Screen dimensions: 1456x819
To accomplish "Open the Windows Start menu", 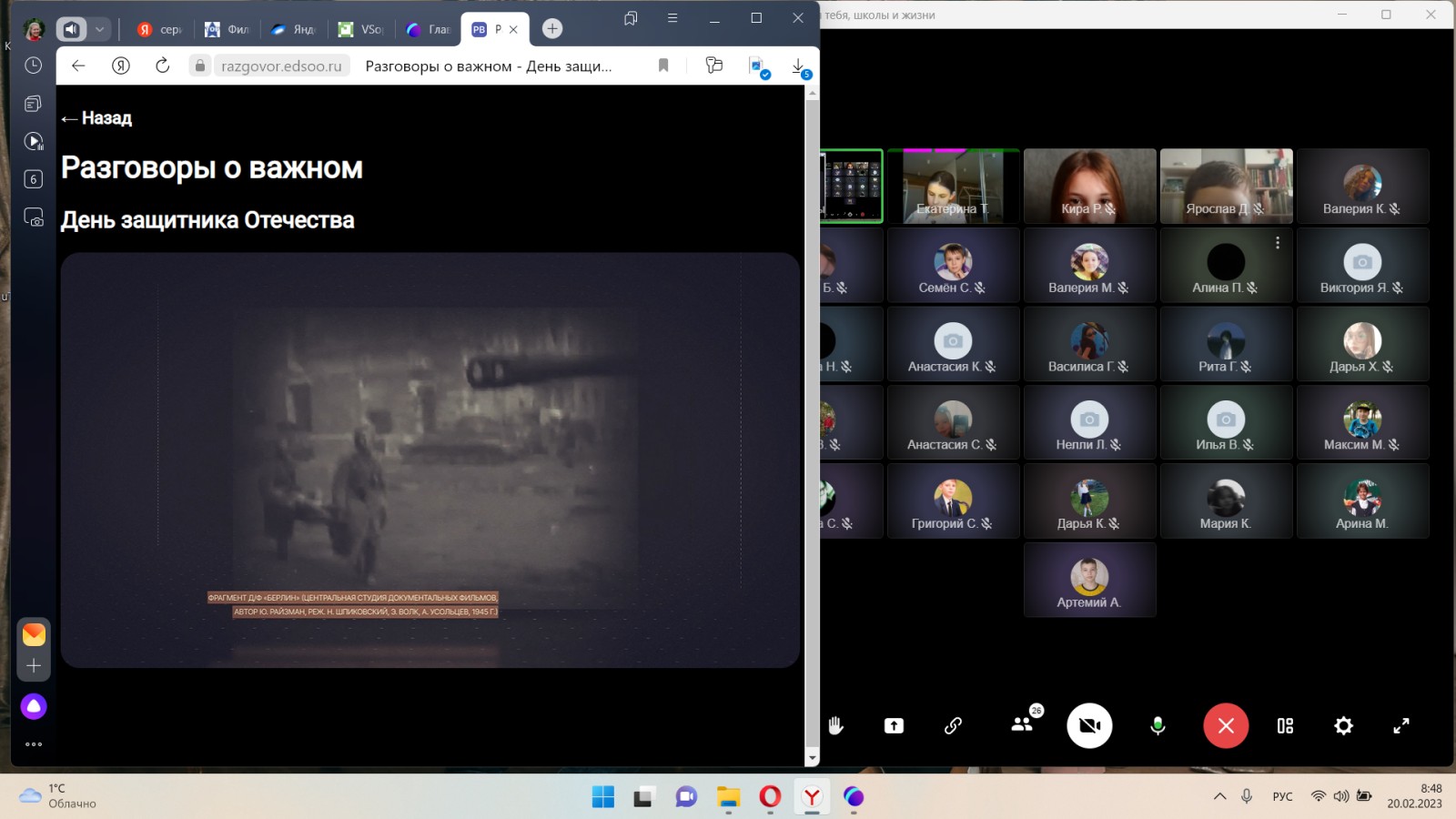I will click(602, 797).
